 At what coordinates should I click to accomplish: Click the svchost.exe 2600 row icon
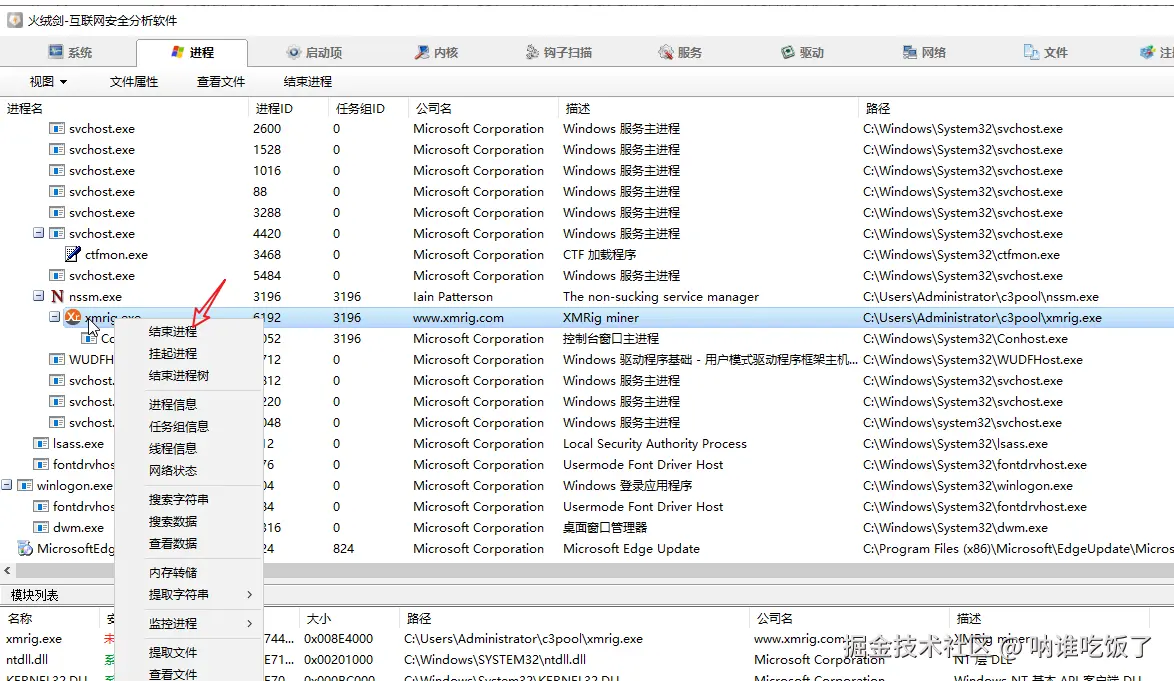[57, 129]
